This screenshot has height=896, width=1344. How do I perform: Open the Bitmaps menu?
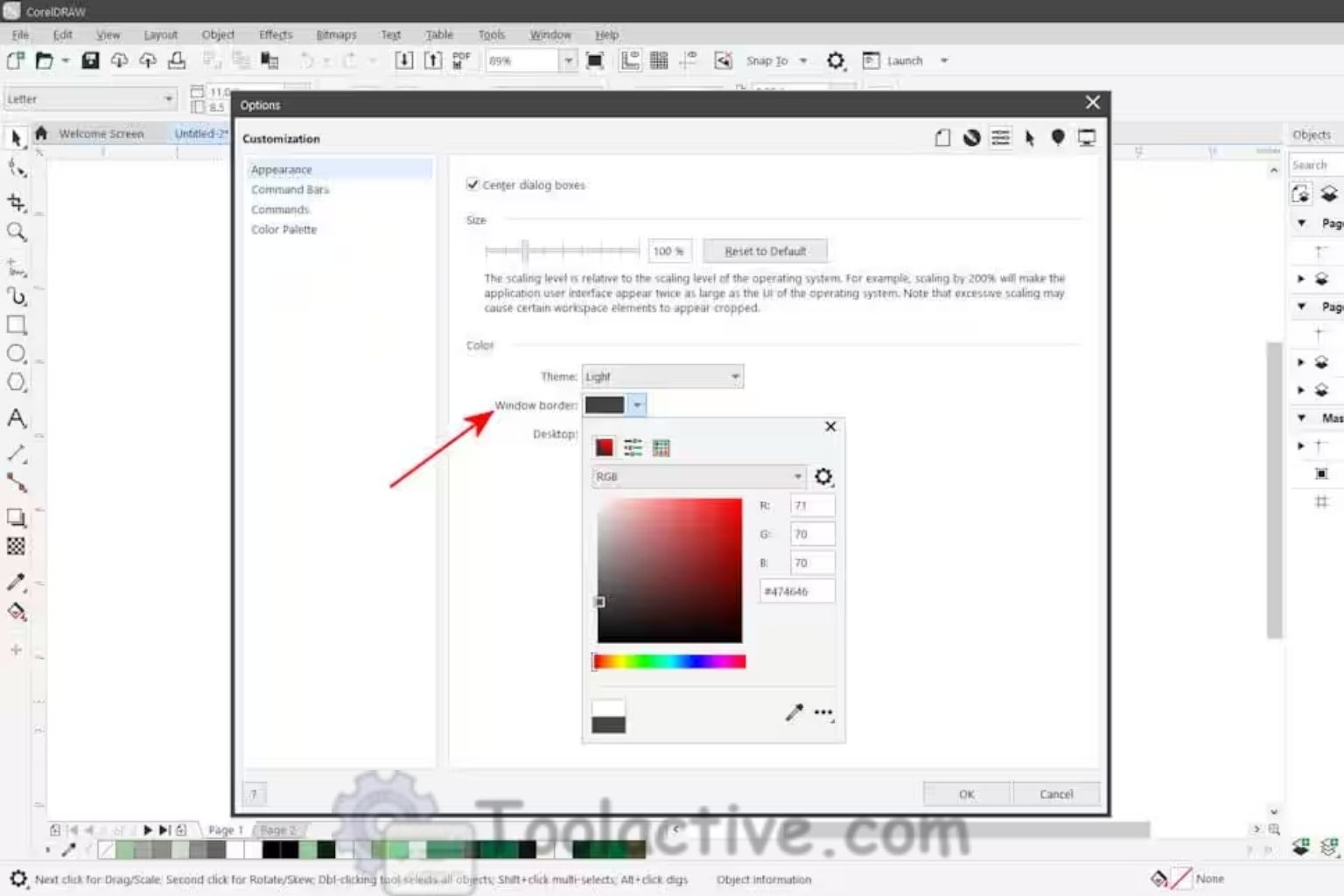(x=335, y=34)
